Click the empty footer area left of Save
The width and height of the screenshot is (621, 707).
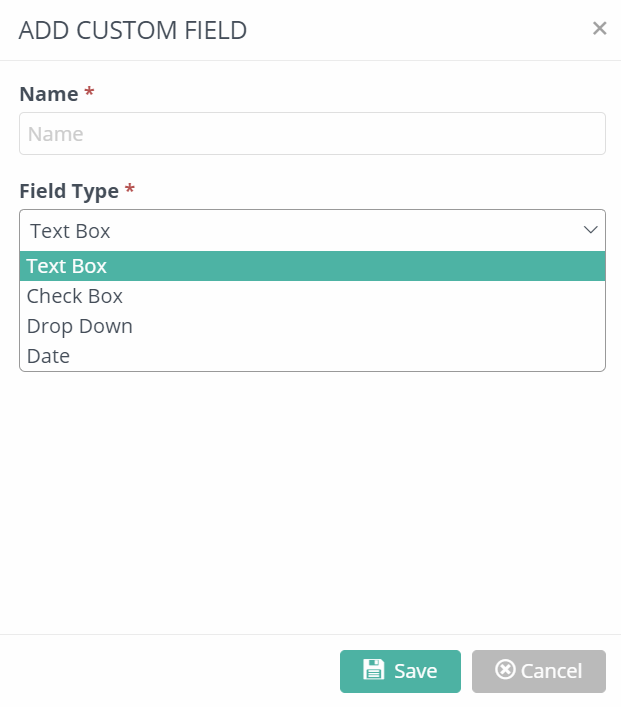pyautogui.click(x=170, y=671)
